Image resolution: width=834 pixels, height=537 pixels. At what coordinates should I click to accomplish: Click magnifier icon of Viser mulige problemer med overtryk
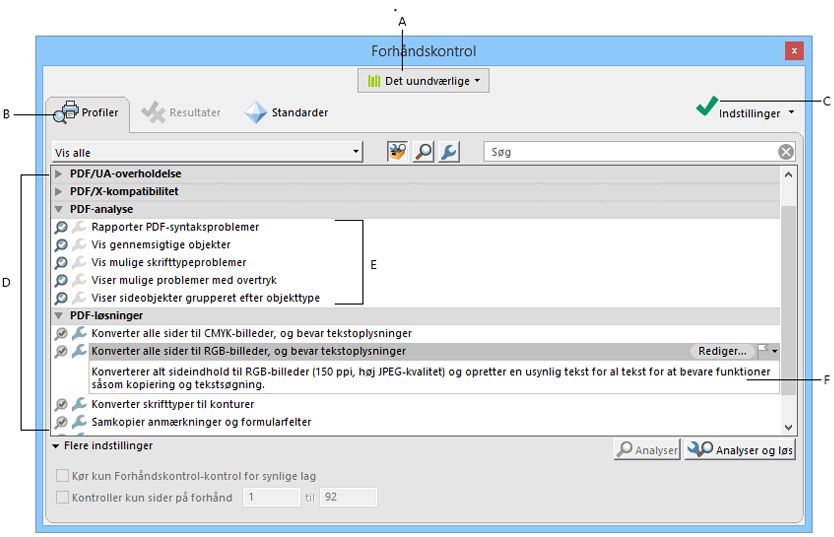61,281
